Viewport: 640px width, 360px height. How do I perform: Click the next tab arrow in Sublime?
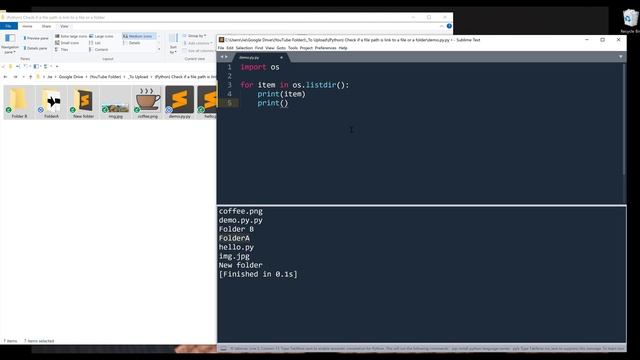[226, 57]
